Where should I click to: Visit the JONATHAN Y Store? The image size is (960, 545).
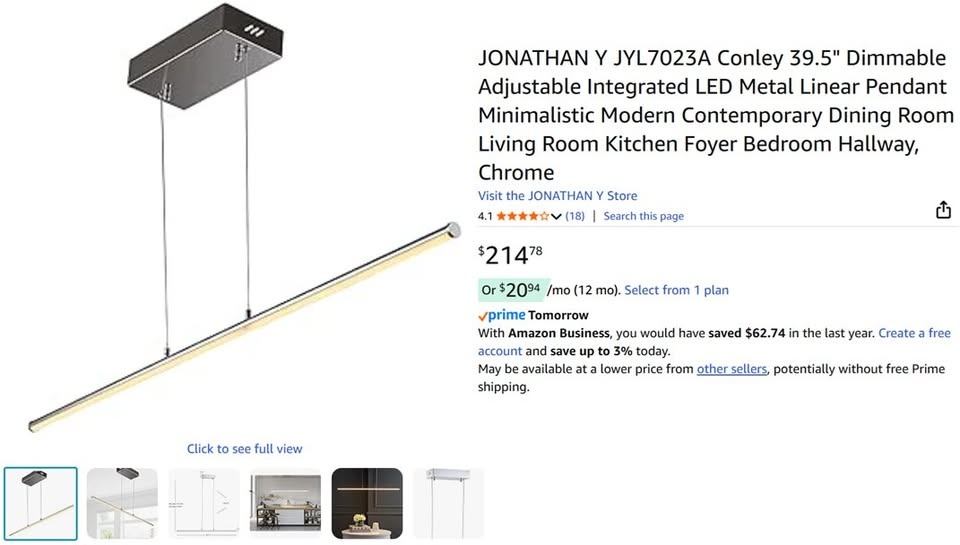click(557, 196)
